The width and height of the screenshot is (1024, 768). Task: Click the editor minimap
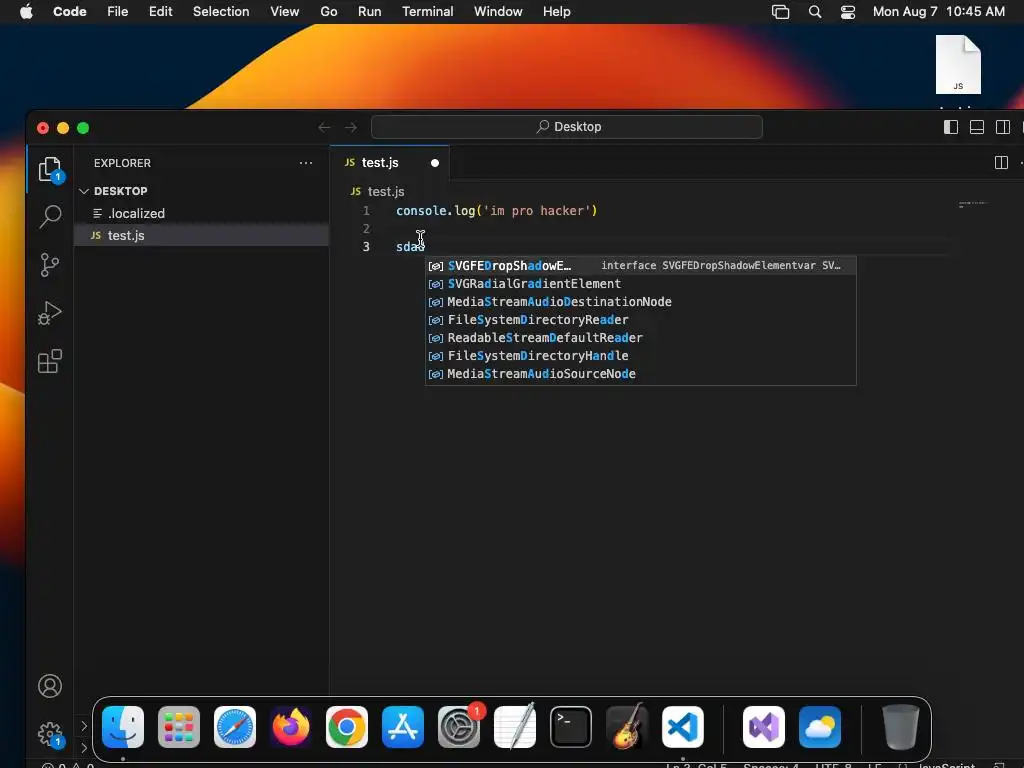973,204
